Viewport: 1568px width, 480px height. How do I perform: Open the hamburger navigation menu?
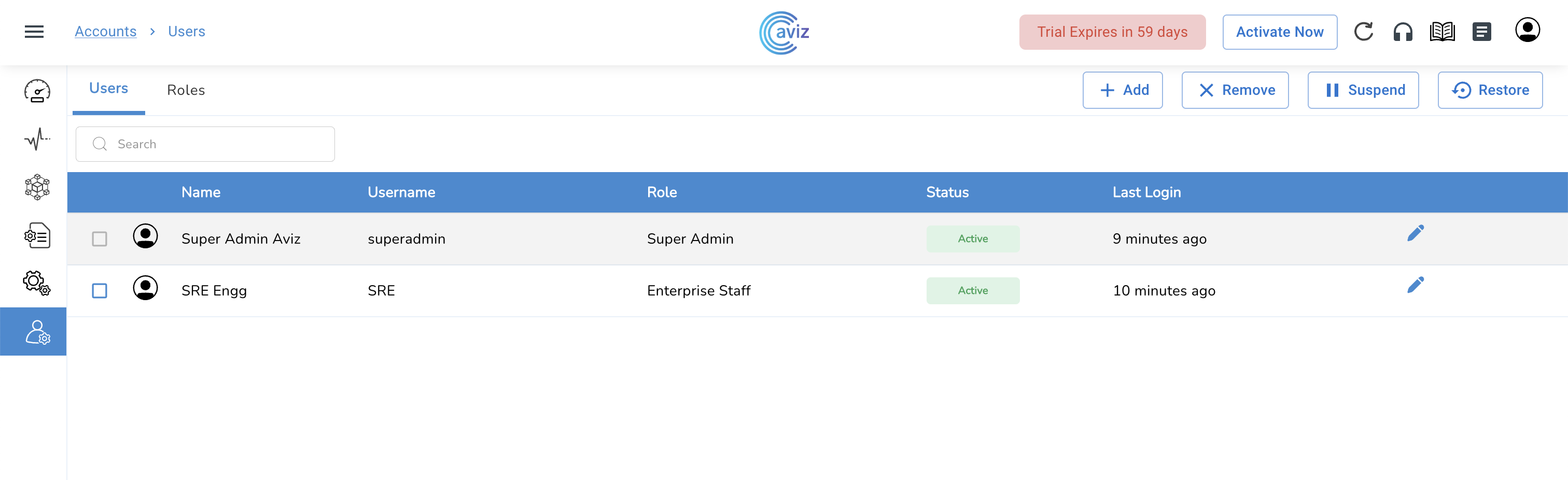coord(34,32)
